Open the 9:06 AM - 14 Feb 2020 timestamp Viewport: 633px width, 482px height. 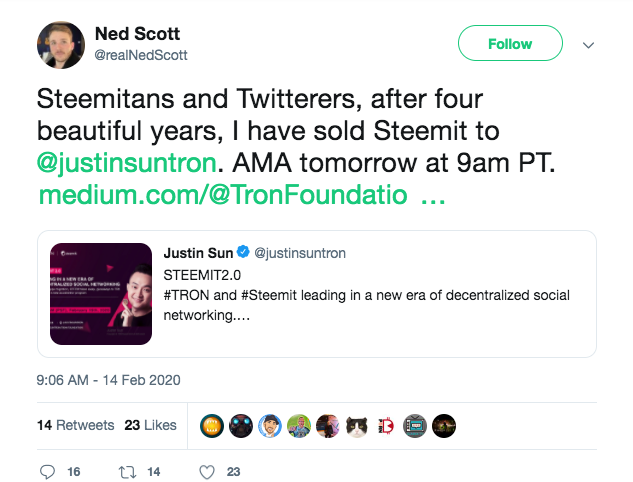108,380
